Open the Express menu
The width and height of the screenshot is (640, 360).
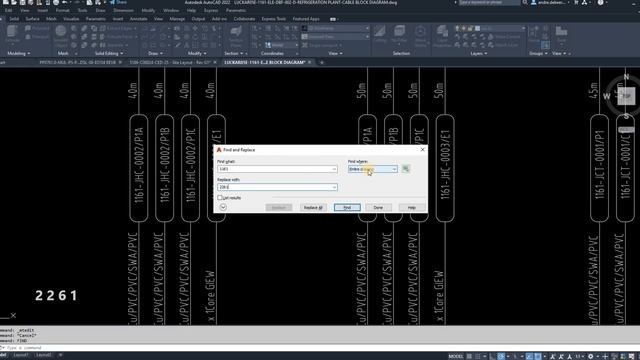coord(211,10)
